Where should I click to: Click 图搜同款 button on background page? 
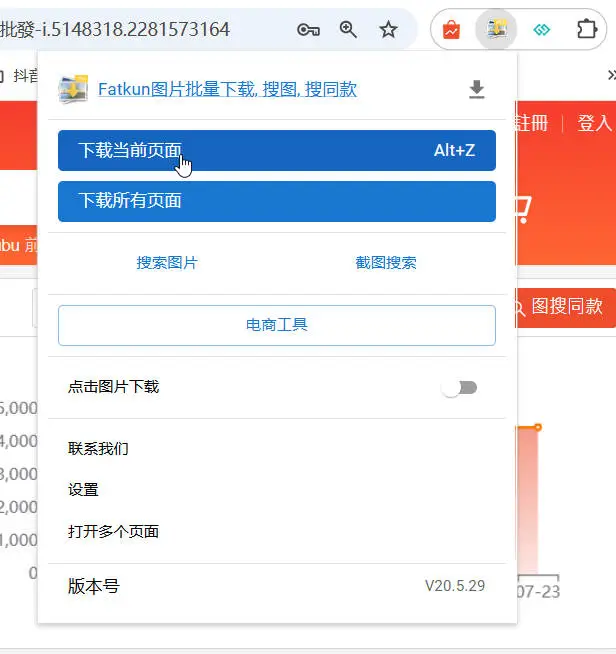[x=566, y=307]
